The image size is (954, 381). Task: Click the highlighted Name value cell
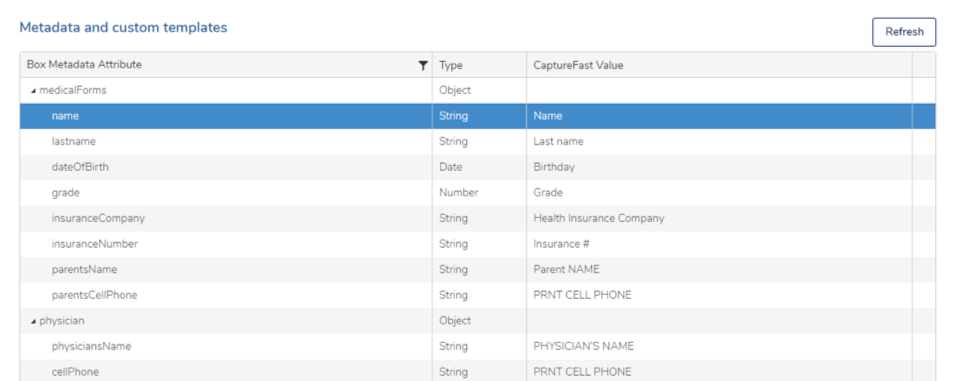719,116
